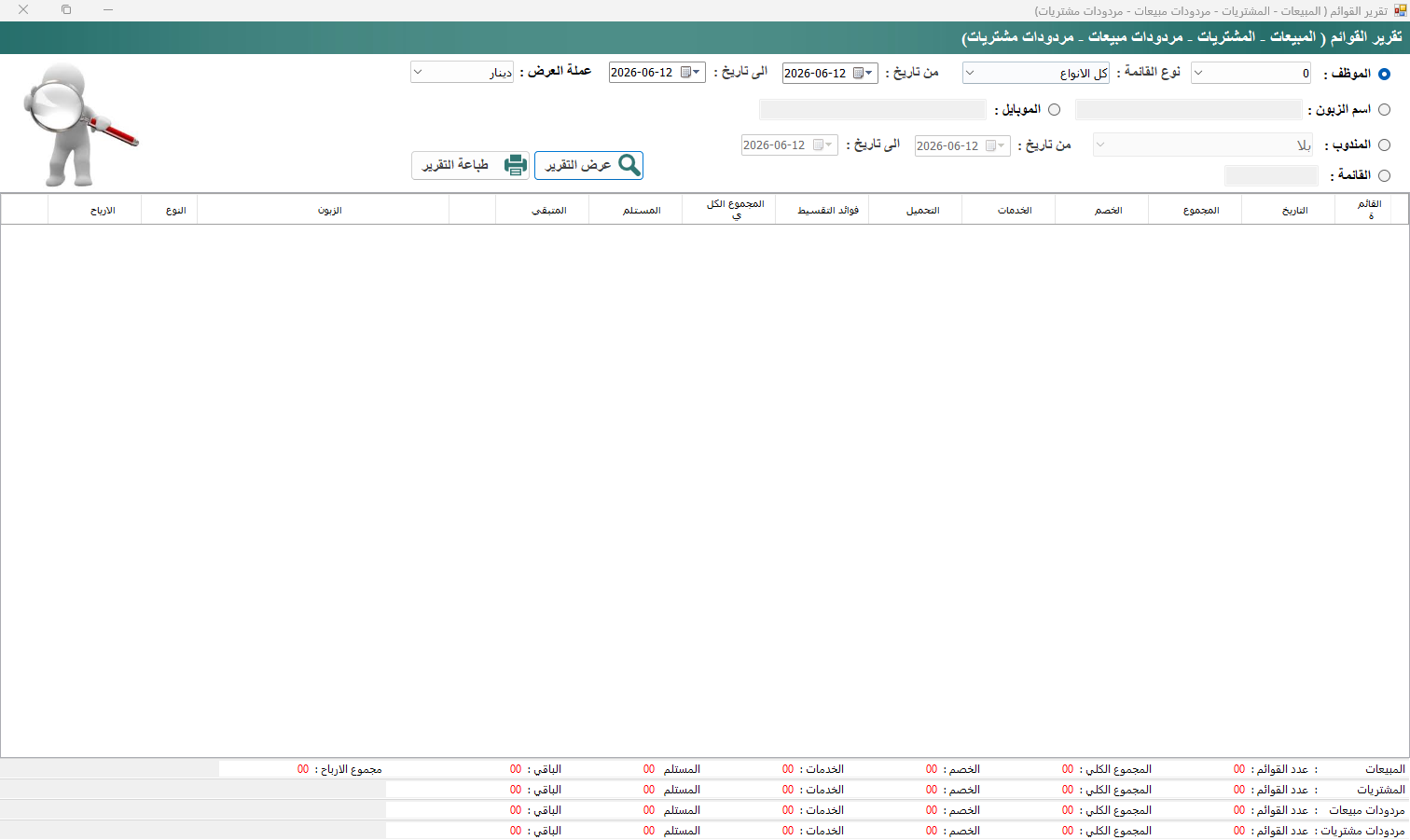Viewport: 1410px width, 840px height.
Task: Click the عملة العرض field label
Action: point(556,71)
